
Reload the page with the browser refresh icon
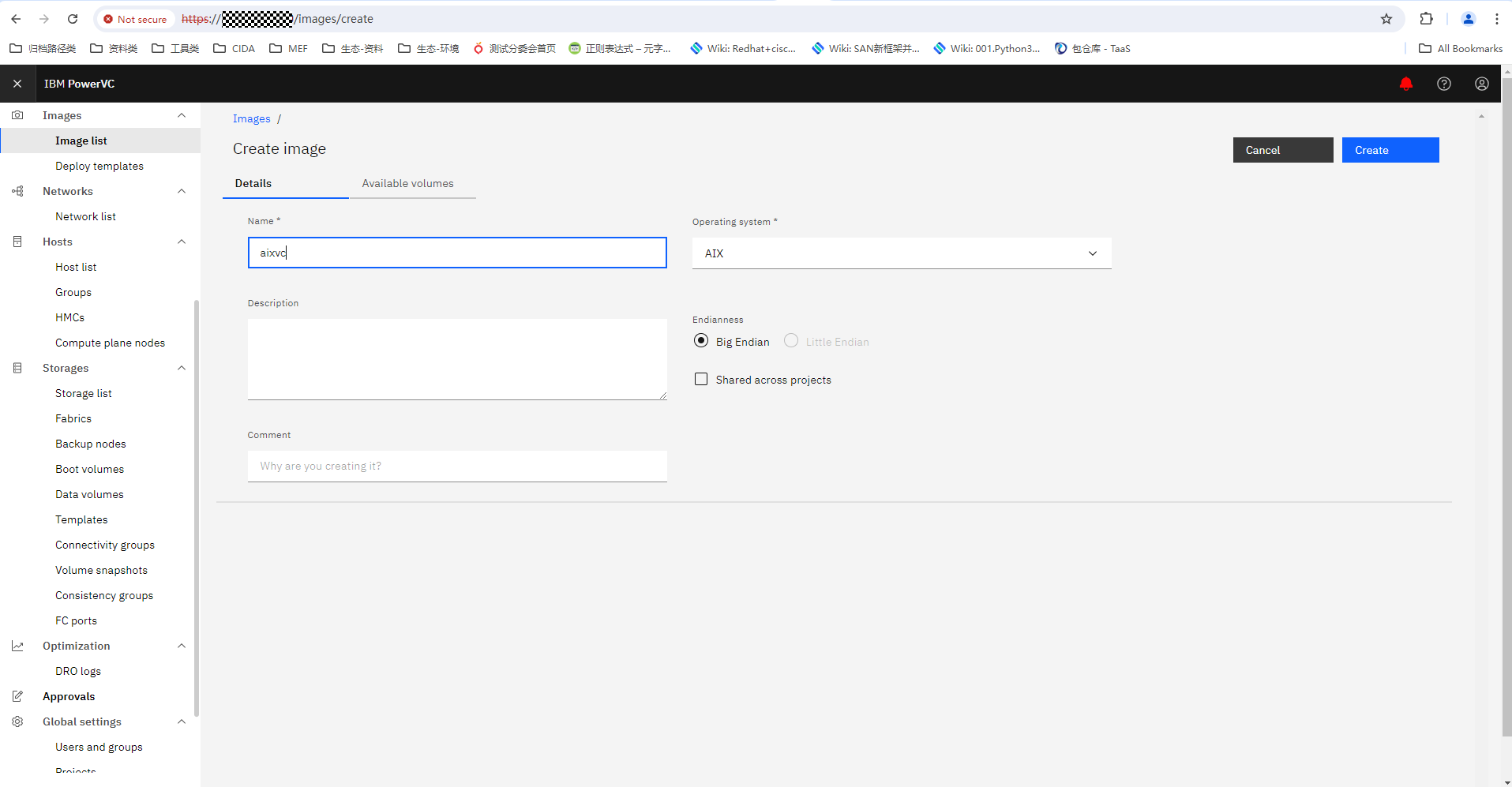click(x=73, y=19)
